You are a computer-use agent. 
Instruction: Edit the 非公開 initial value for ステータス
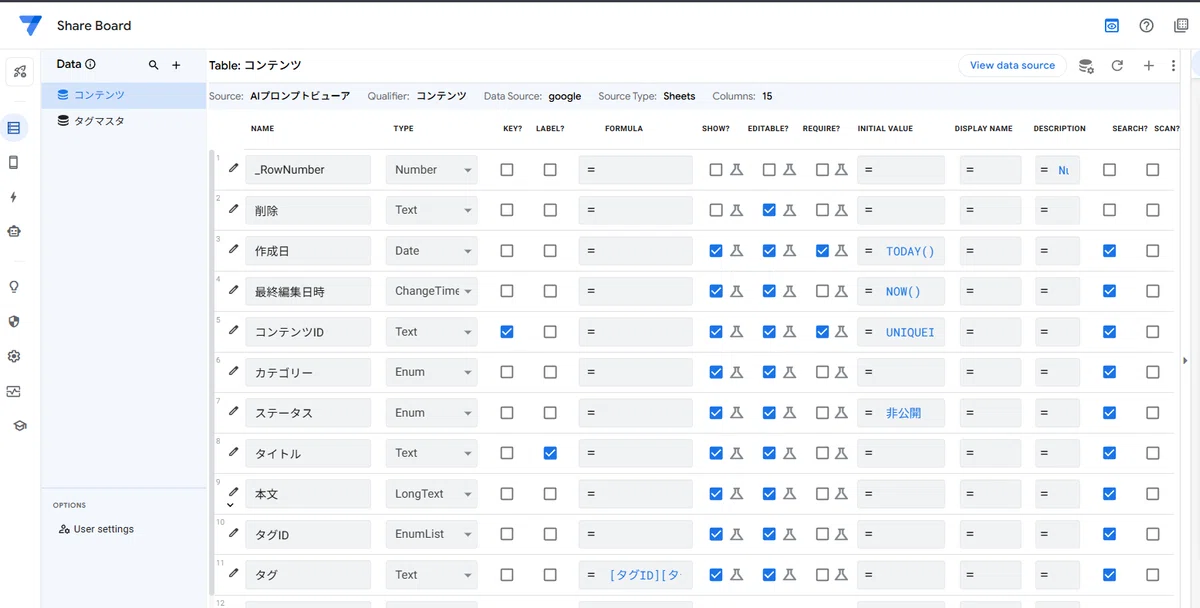(x=901, y=413)
